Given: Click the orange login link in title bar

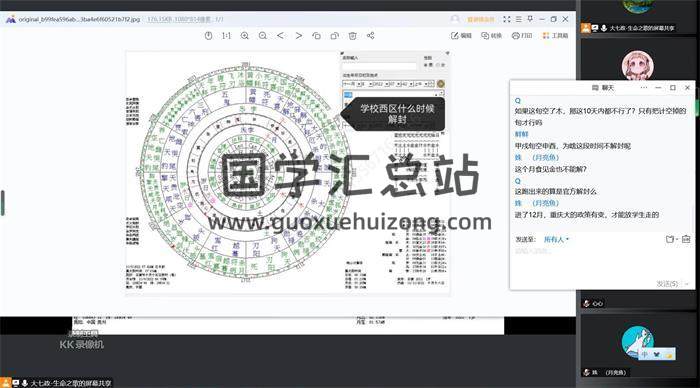Looking at the screenshot, I should [x=480, y=19].
